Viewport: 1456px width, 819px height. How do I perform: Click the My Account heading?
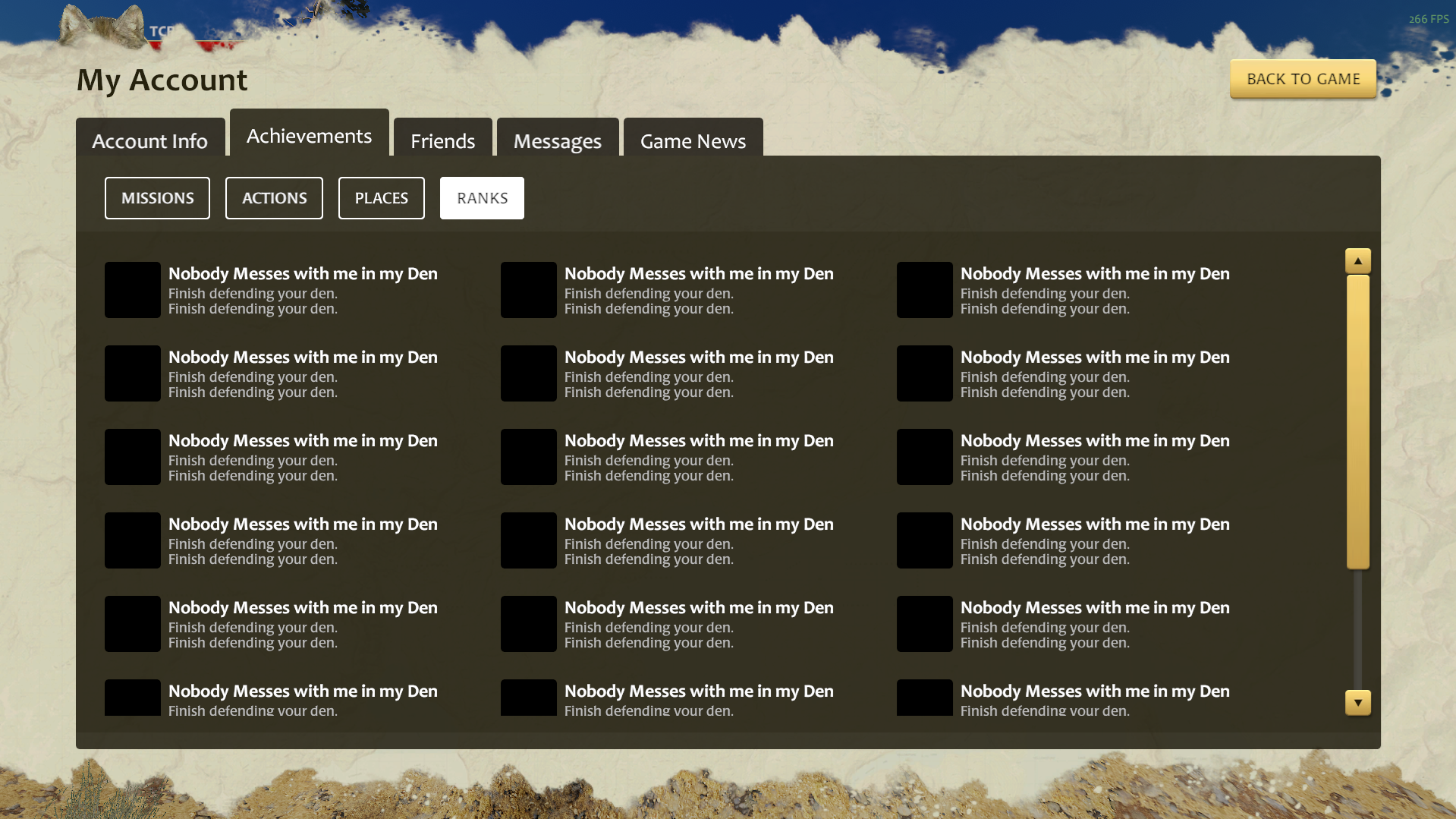[x=162, y=80]
